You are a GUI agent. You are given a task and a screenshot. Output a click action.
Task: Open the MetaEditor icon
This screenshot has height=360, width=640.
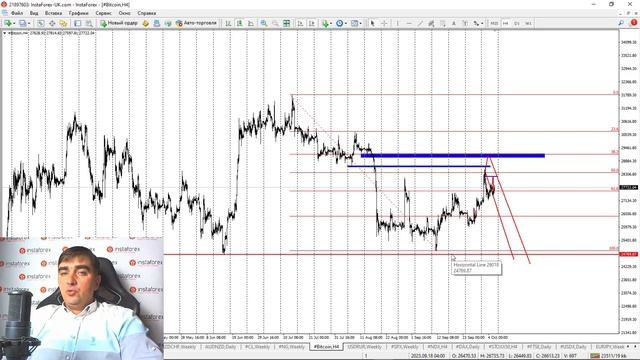pos(146,23)
